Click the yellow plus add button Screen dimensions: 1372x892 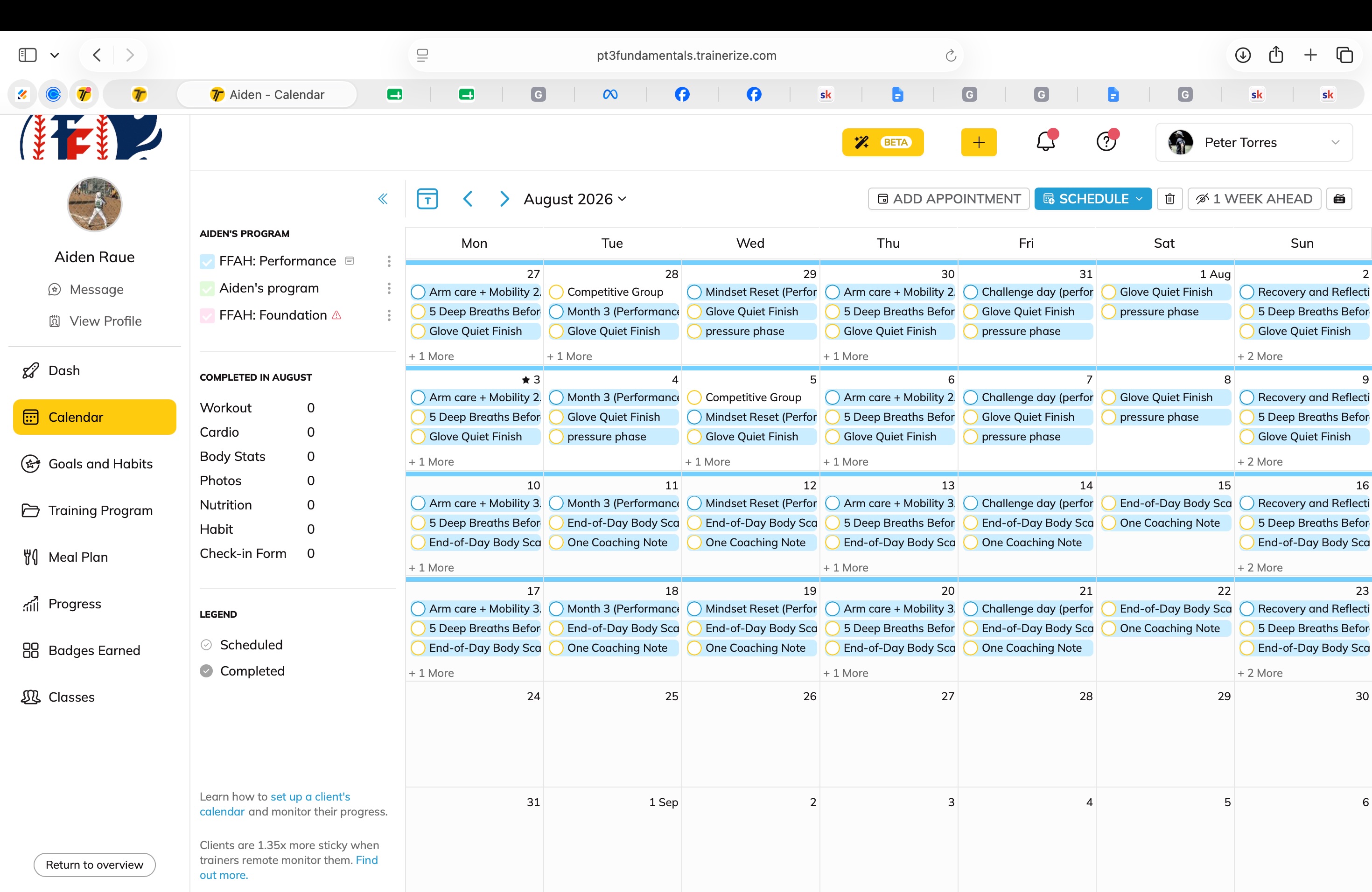coord(978,142)
